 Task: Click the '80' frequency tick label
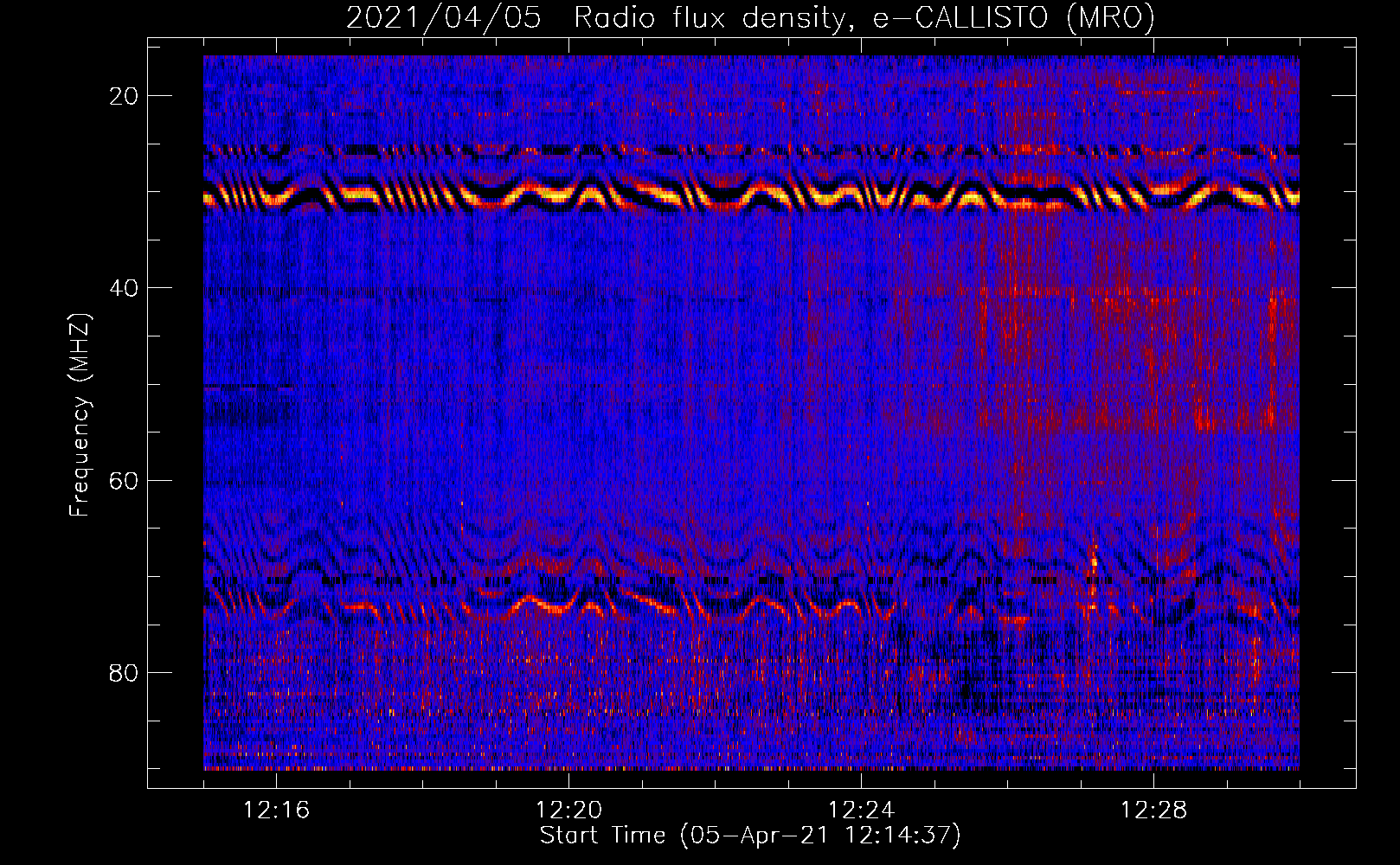(x=125, y=672)
